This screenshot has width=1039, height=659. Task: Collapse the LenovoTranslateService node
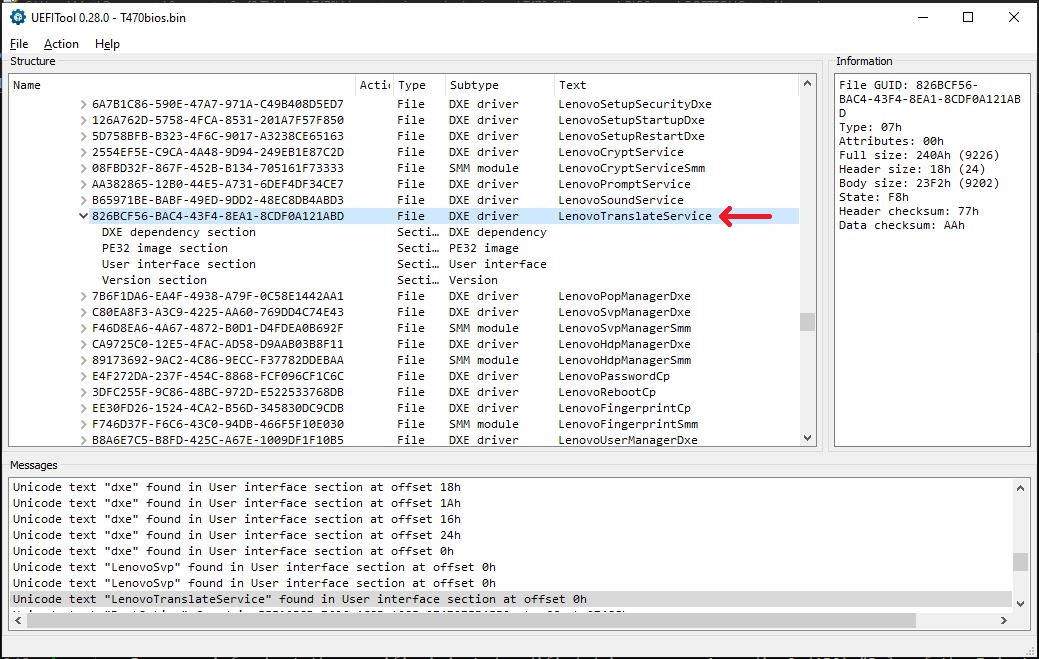point(83,216)
